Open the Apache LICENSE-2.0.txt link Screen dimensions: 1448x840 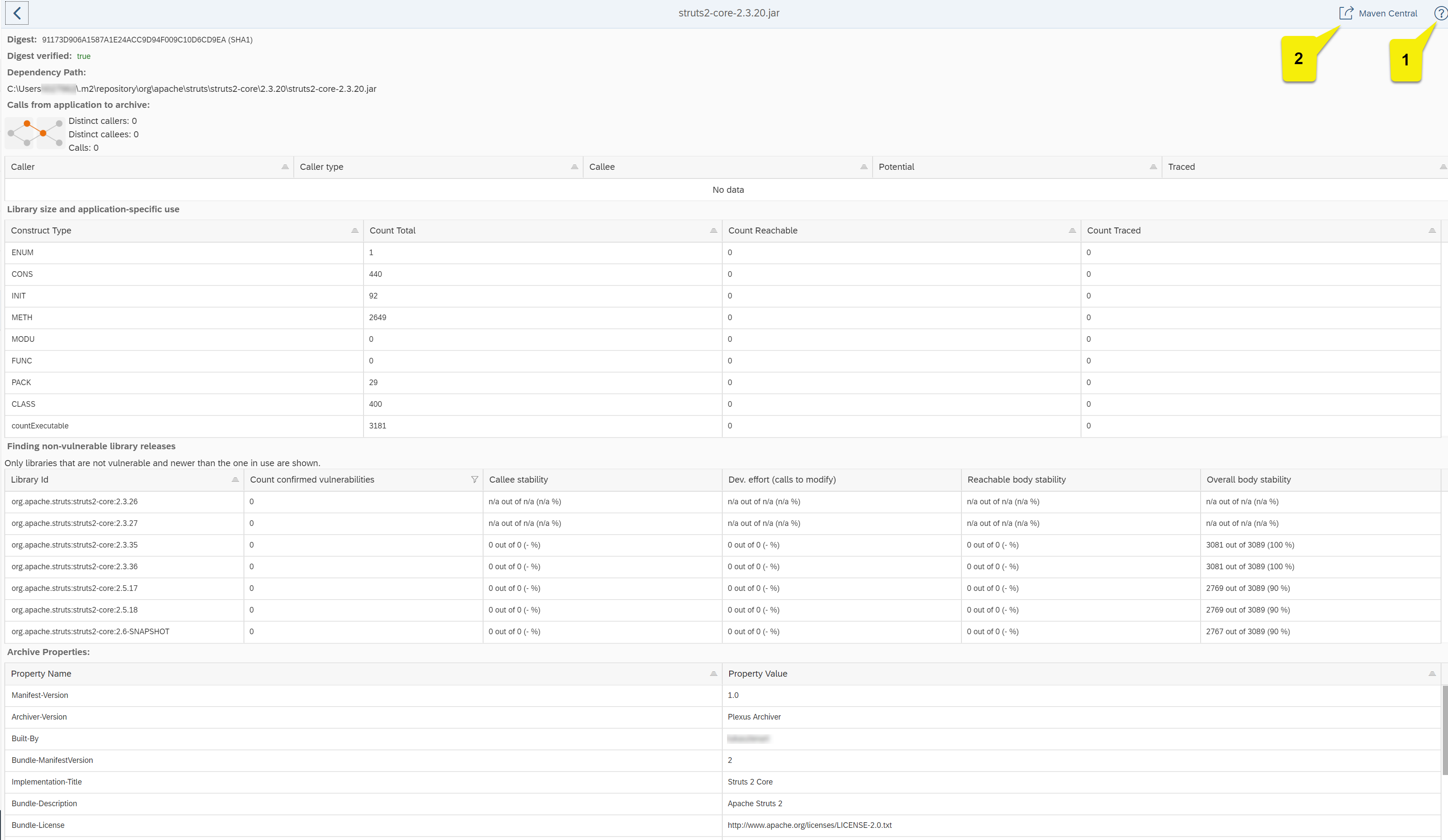point(809,825)
